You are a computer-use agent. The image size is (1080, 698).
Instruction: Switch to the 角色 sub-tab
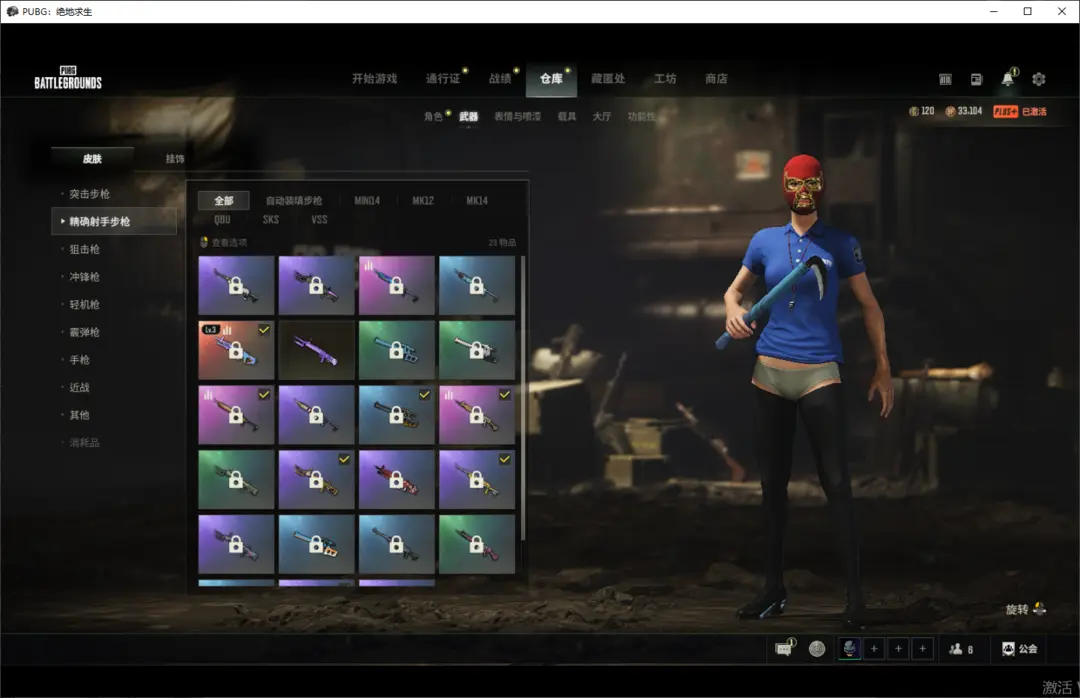(x=433, y=116)
